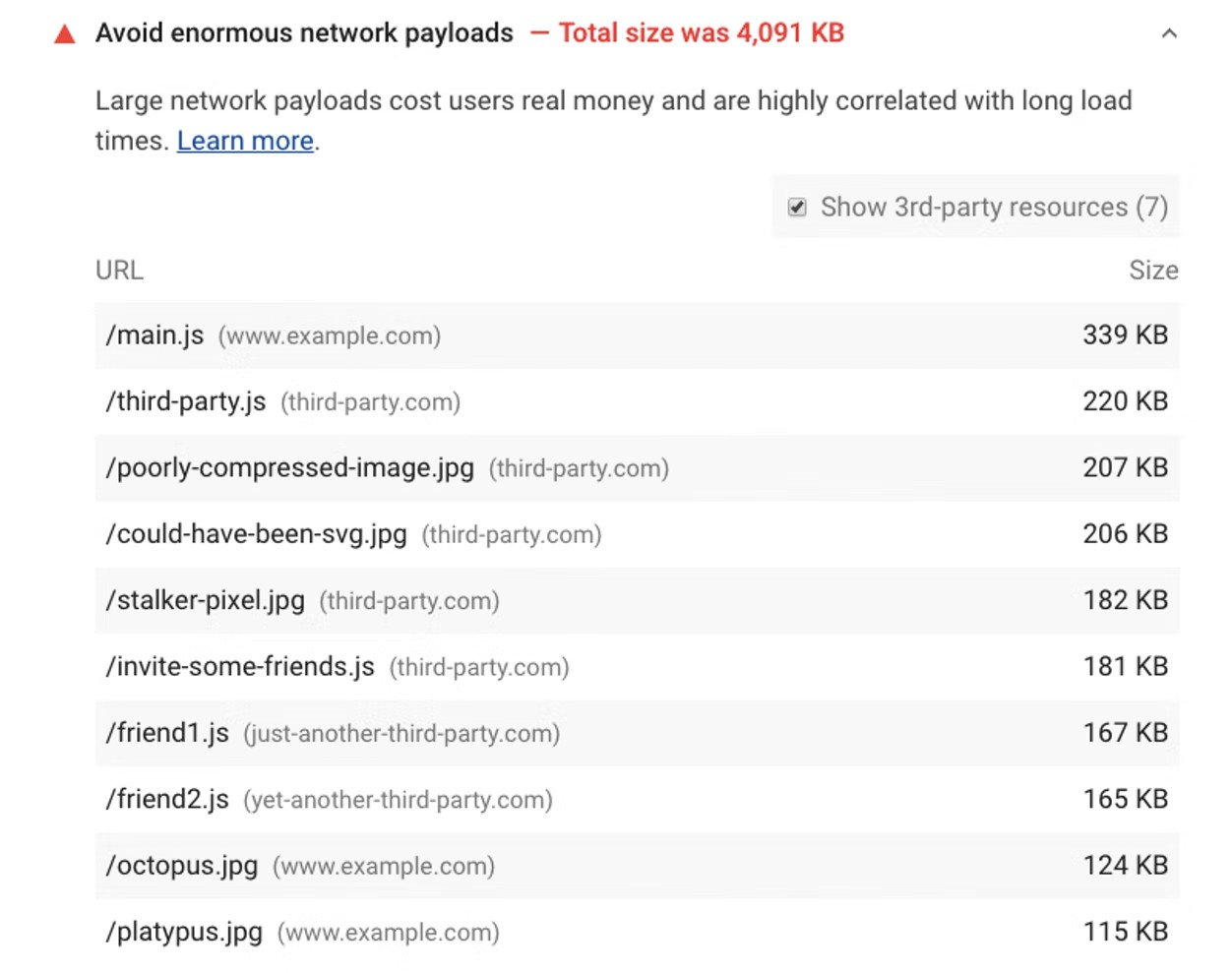This screenshot has width=1232, height=973.
Task: Click the www.example.com label beside /main.js
Action: coord(329,335)
